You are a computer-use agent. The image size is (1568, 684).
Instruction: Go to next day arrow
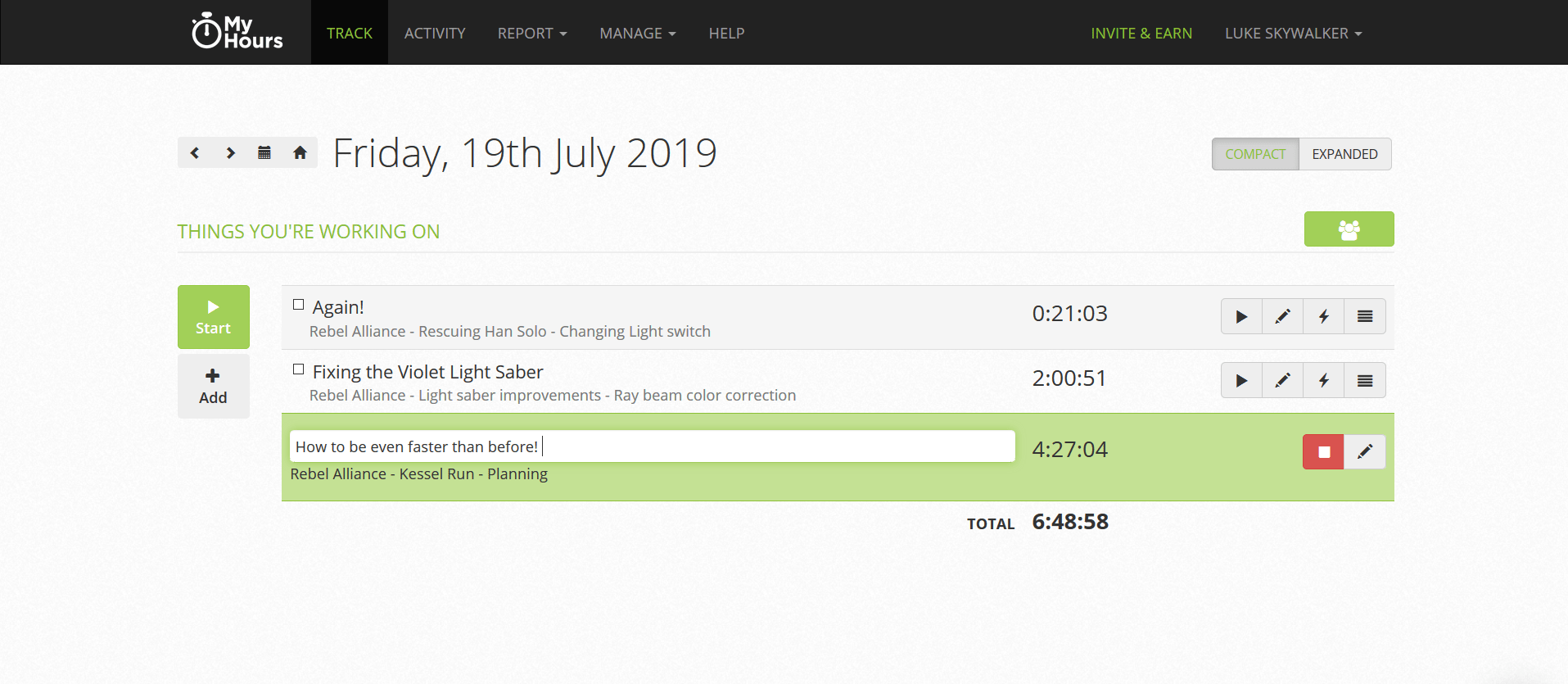point(230,153)
